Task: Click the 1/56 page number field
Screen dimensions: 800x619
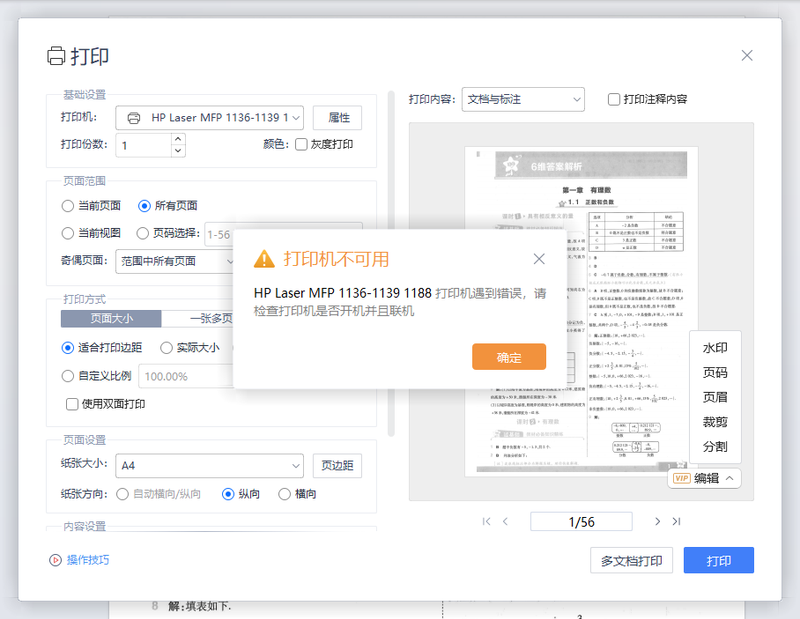Action: [x=581, y=522]
